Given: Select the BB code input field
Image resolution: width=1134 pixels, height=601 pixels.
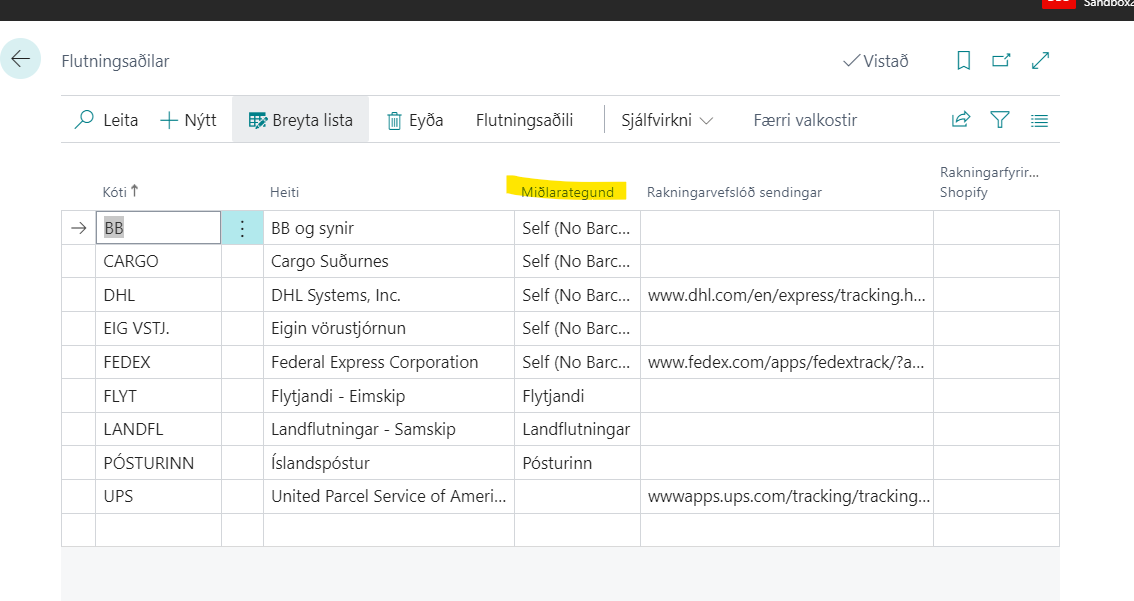Looking at the screenshot, I should click(x=158, y=228).
